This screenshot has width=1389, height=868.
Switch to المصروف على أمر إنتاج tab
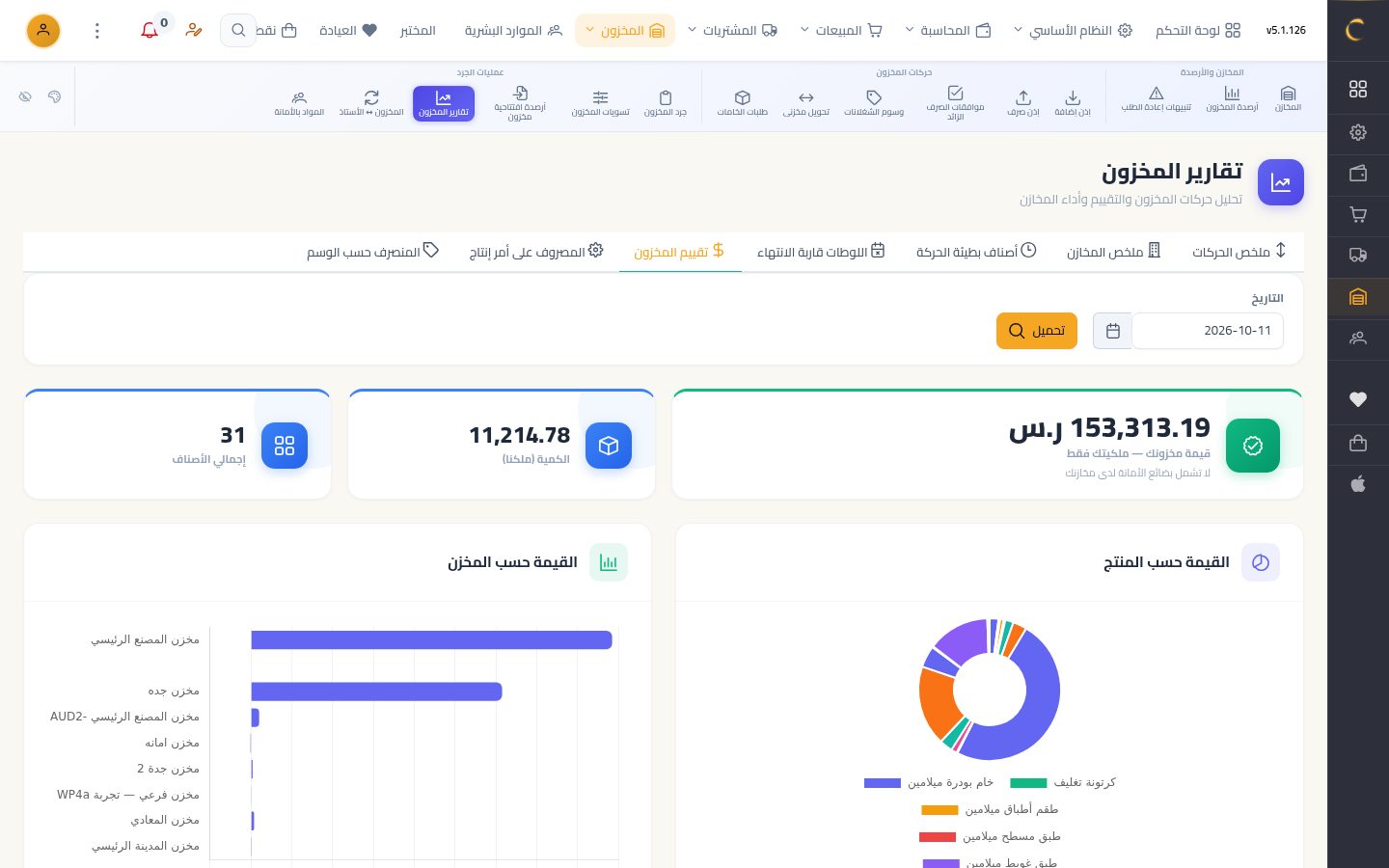click(536, 252)
